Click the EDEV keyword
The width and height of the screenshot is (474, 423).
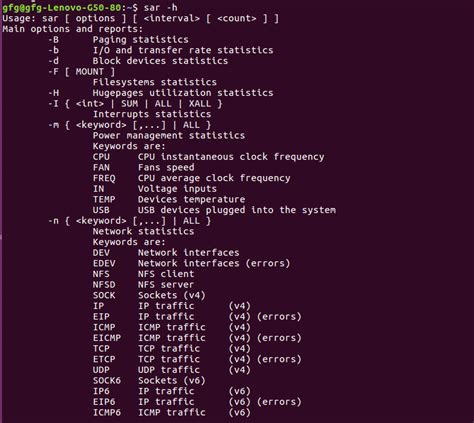[x=104, y=264]
